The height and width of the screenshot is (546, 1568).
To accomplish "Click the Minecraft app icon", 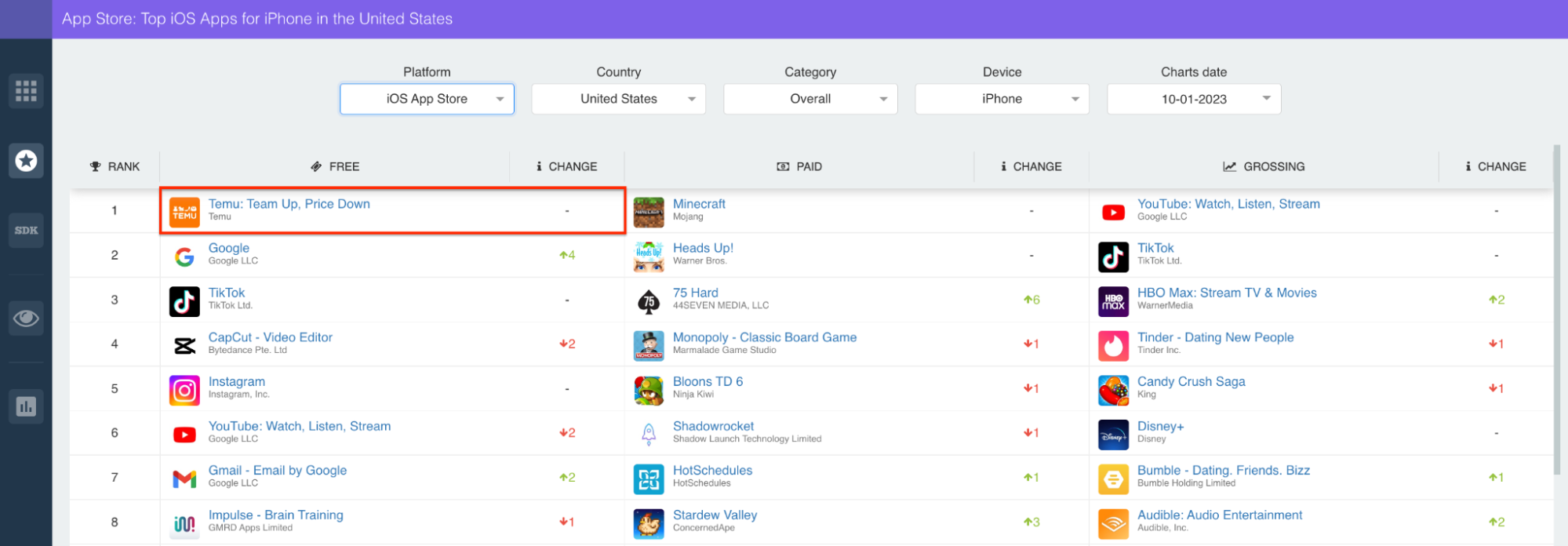I will point(649,212).
